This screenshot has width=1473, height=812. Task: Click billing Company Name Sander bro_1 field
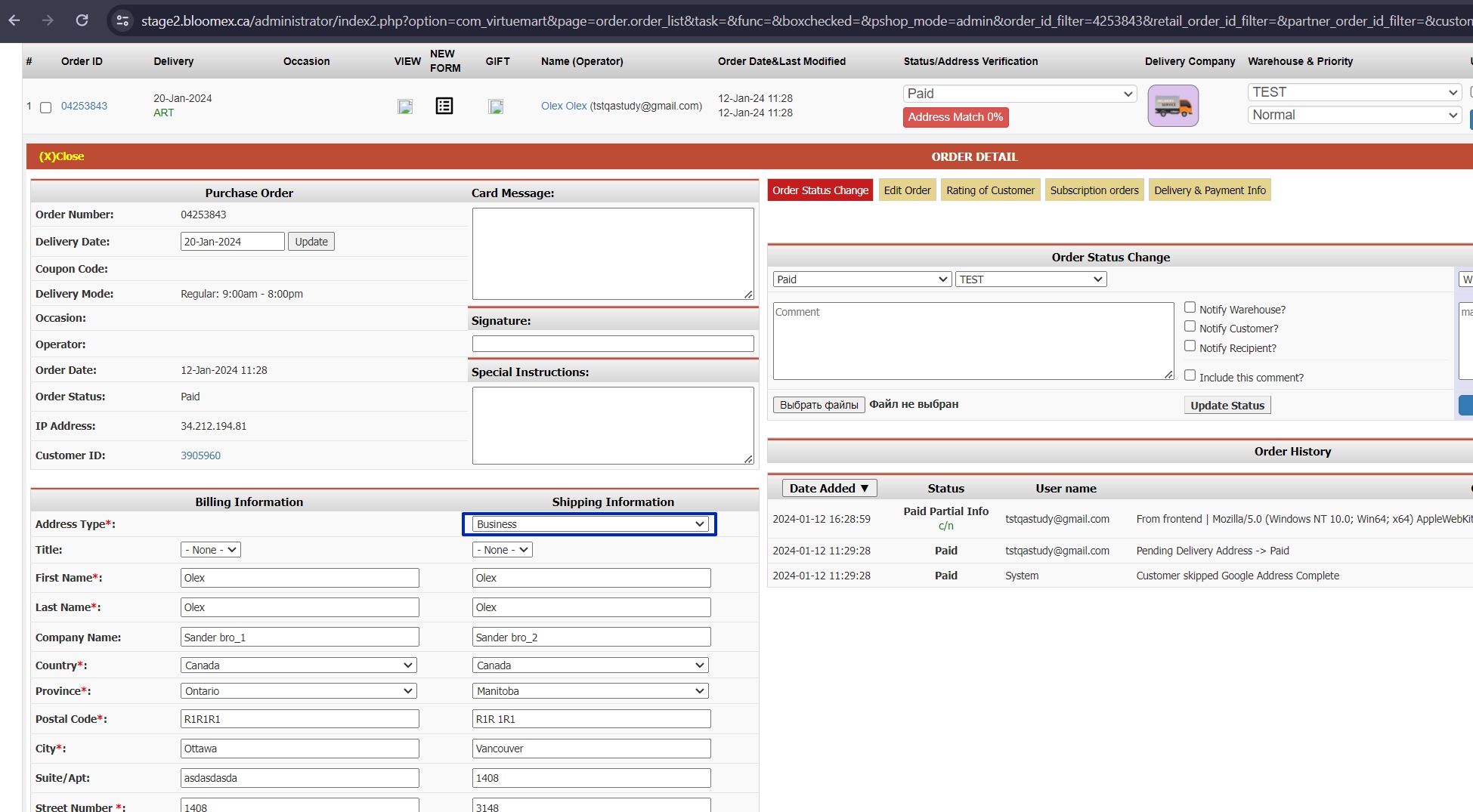(x=300, y=637)
